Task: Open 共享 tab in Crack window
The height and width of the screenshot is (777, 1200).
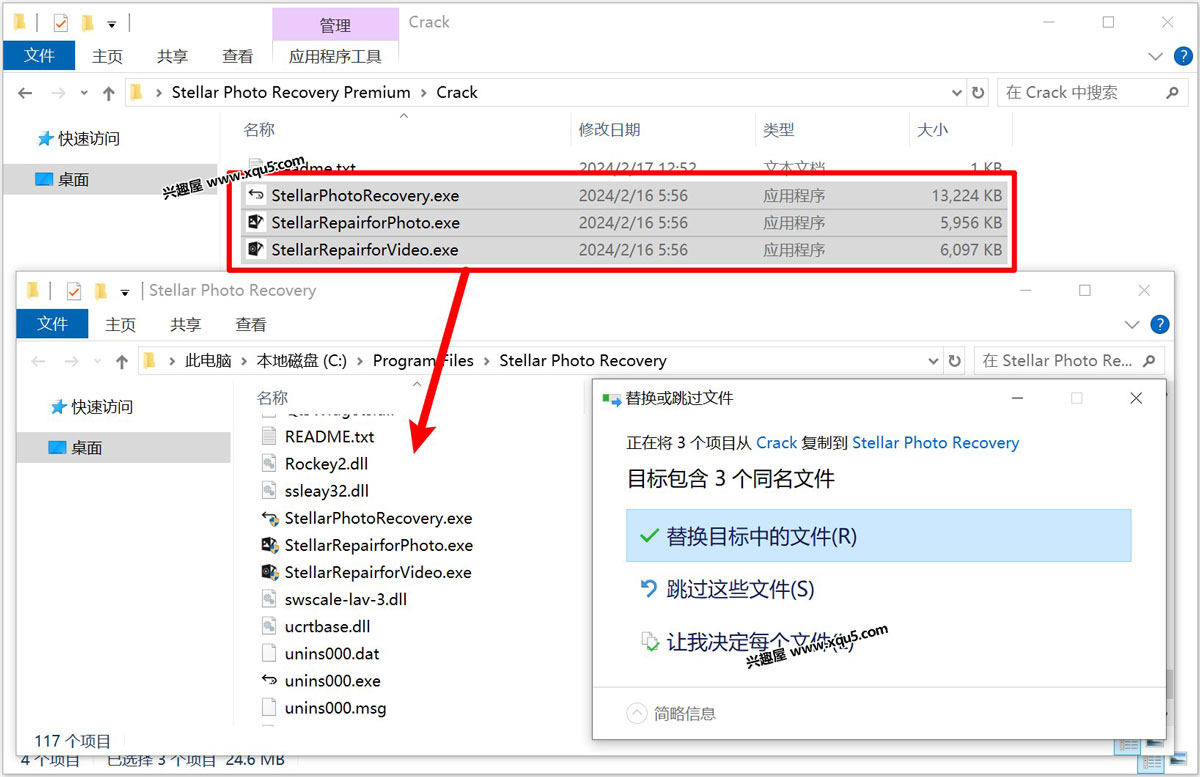Action: [x=172, y=56]
